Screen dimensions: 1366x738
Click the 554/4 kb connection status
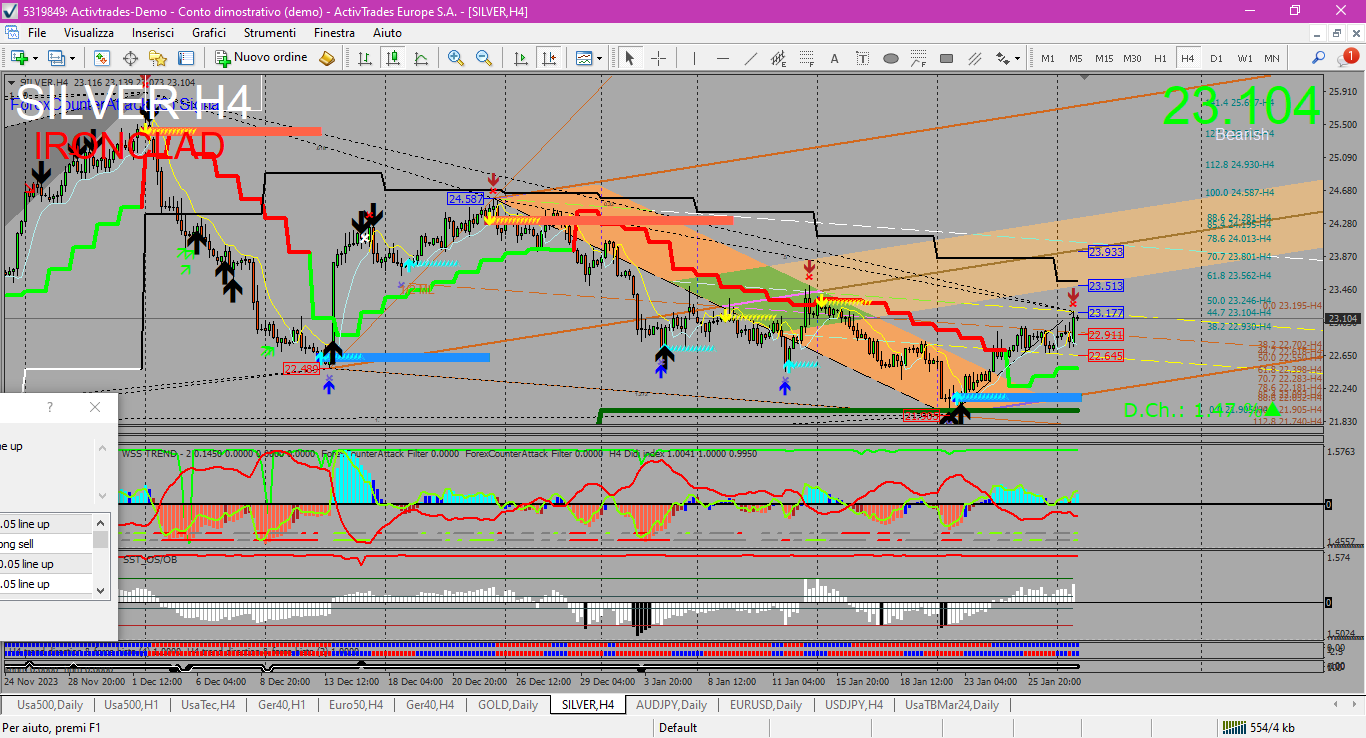pos(1258,727)
